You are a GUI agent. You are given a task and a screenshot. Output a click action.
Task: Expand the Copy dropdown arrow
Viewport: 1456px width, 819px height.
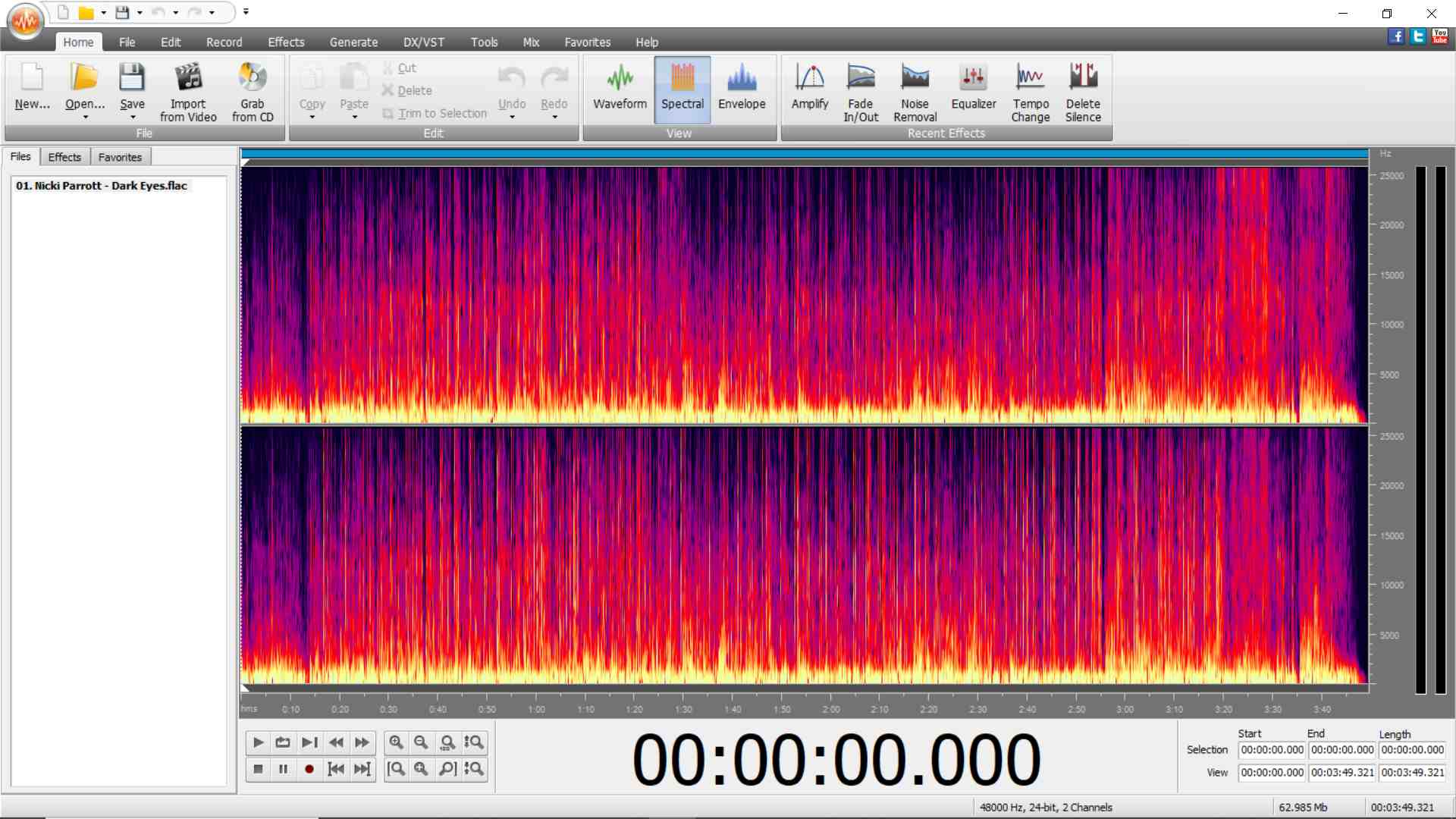[312, 117]
